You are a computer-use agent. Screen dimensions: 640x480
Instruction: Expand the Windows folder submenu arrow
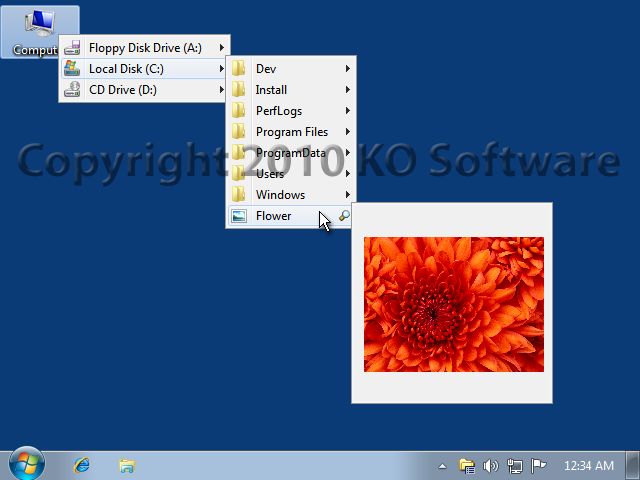coord(347,195)
